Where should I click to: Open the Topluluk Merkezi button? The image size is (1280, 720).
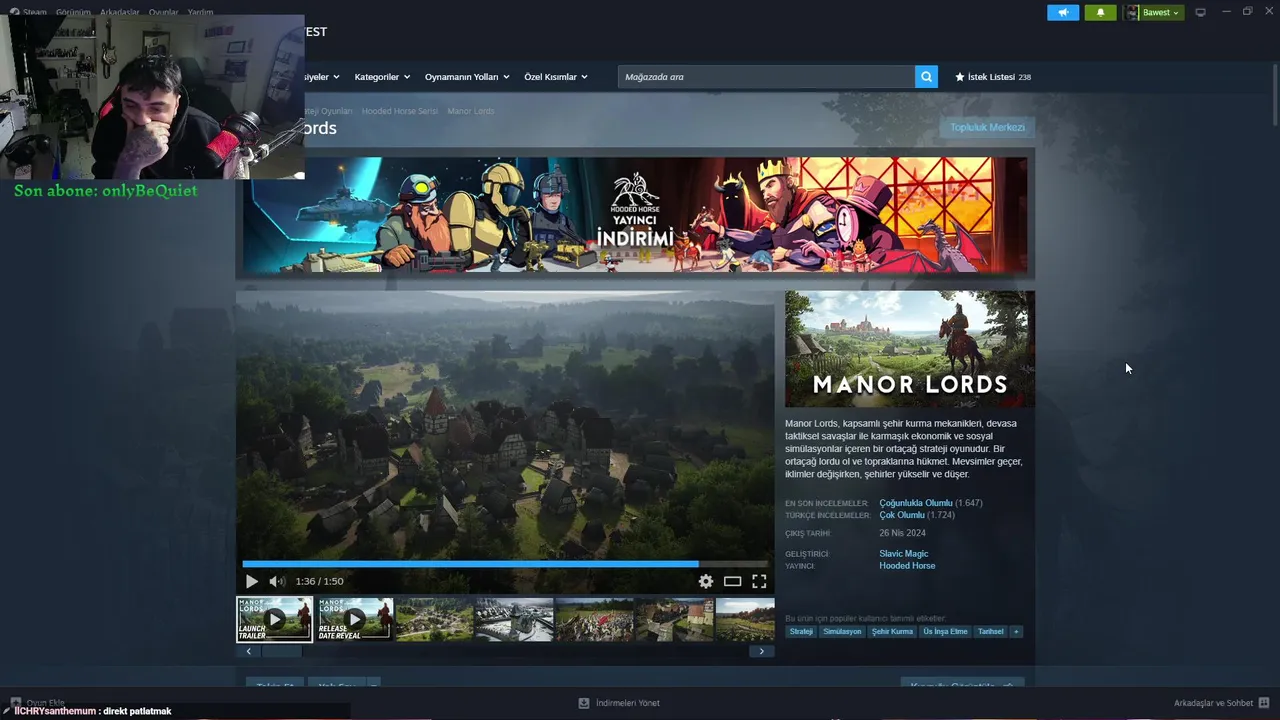[987, 127]
